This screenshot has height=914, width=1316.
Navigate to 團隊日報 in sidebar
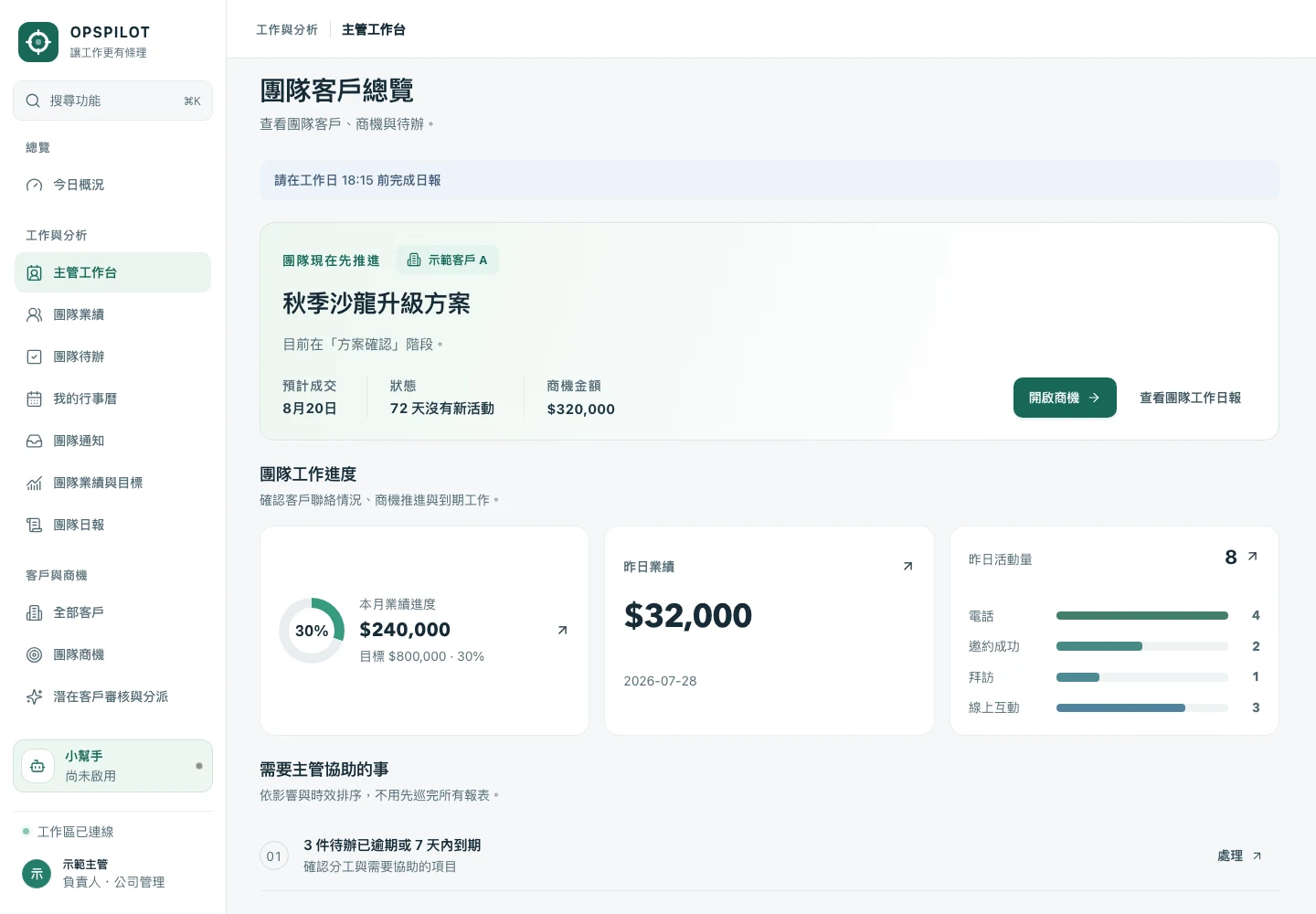coord(112,525)
